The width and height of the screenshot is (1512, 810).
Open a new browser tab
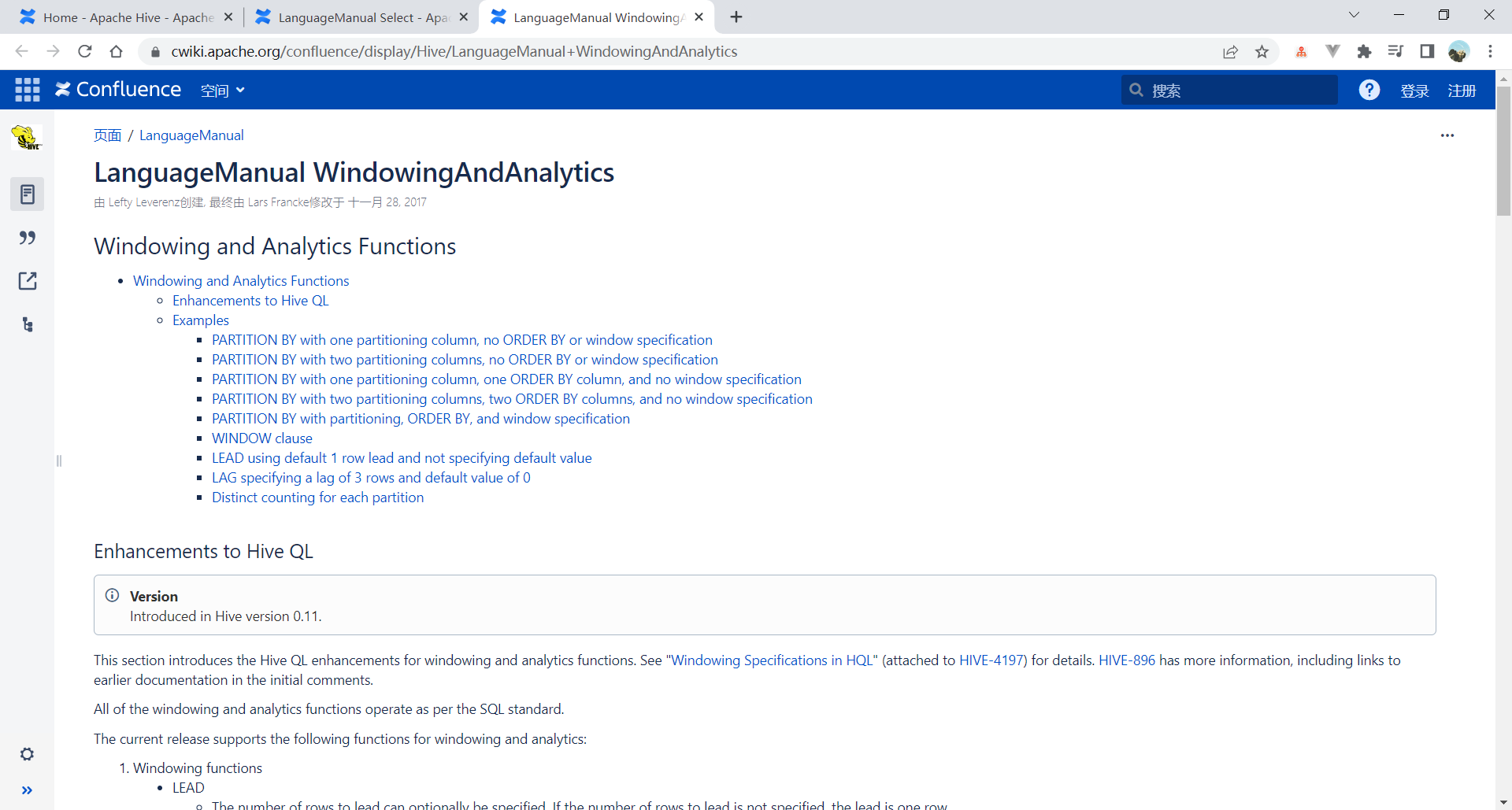tap(736, 17)
